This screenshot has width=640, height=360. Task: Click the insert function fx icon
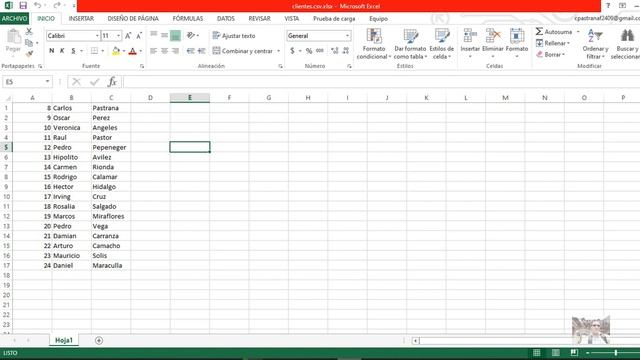[112, 82]
